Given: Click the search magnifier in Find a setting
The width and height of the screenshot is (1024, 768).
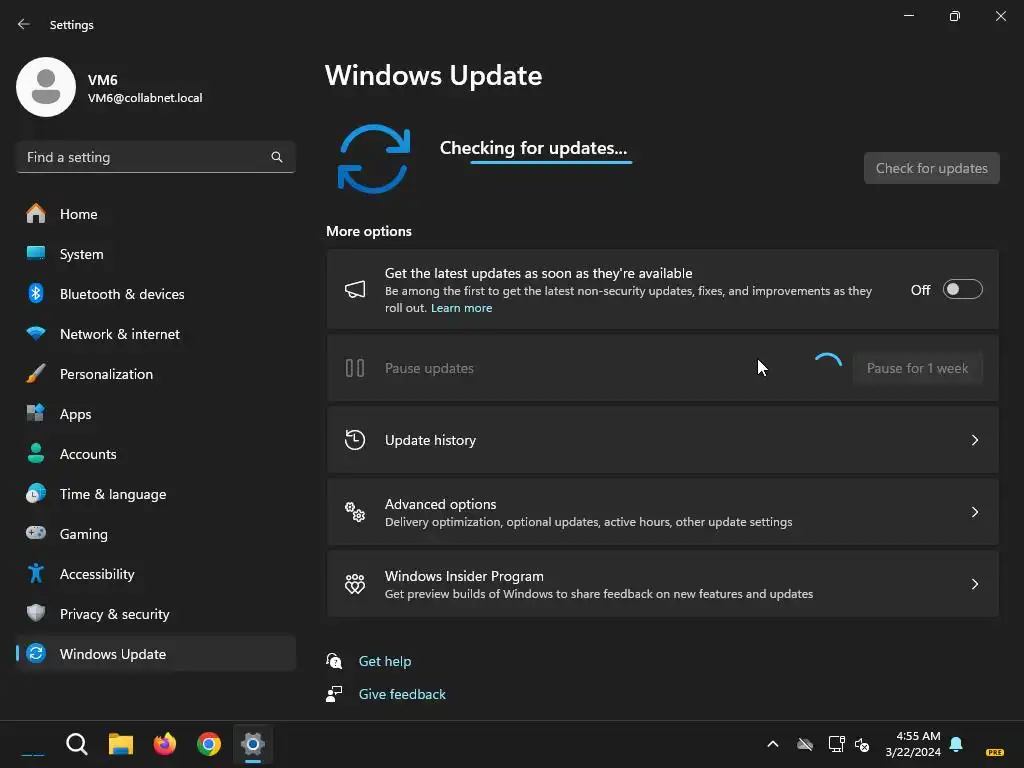Looking at the screenshot, I should pos(277,157).
